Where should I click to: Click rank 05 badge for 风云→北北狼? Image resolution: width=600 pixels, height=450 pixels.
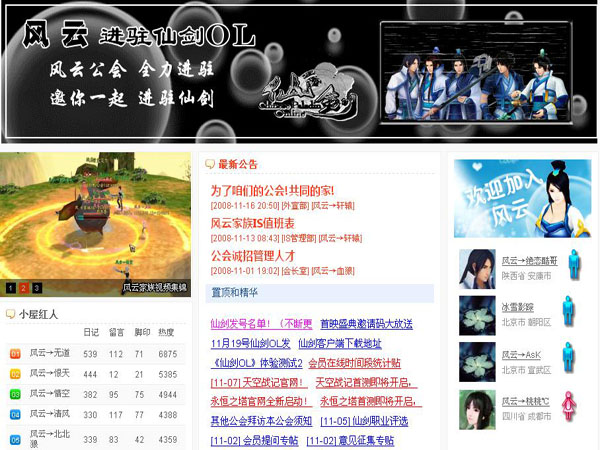pyautogui.click(x=15, y=440)
